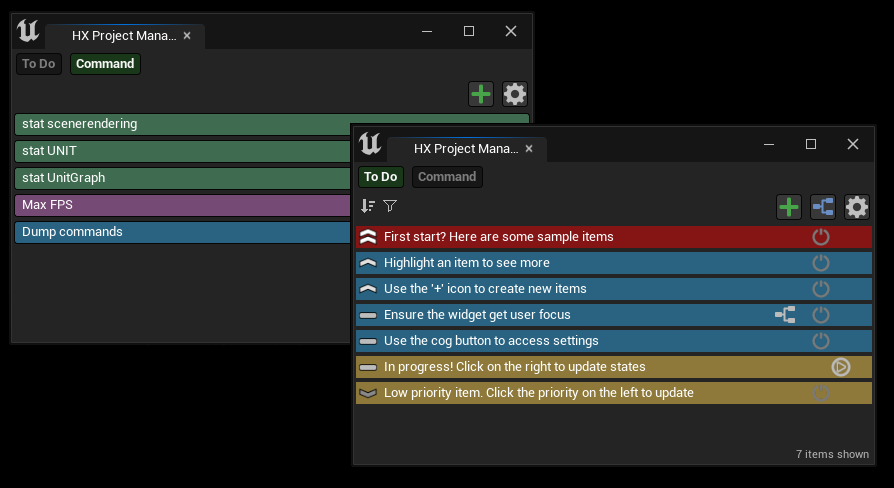Click '7 items shown' status text

point(832,454)
